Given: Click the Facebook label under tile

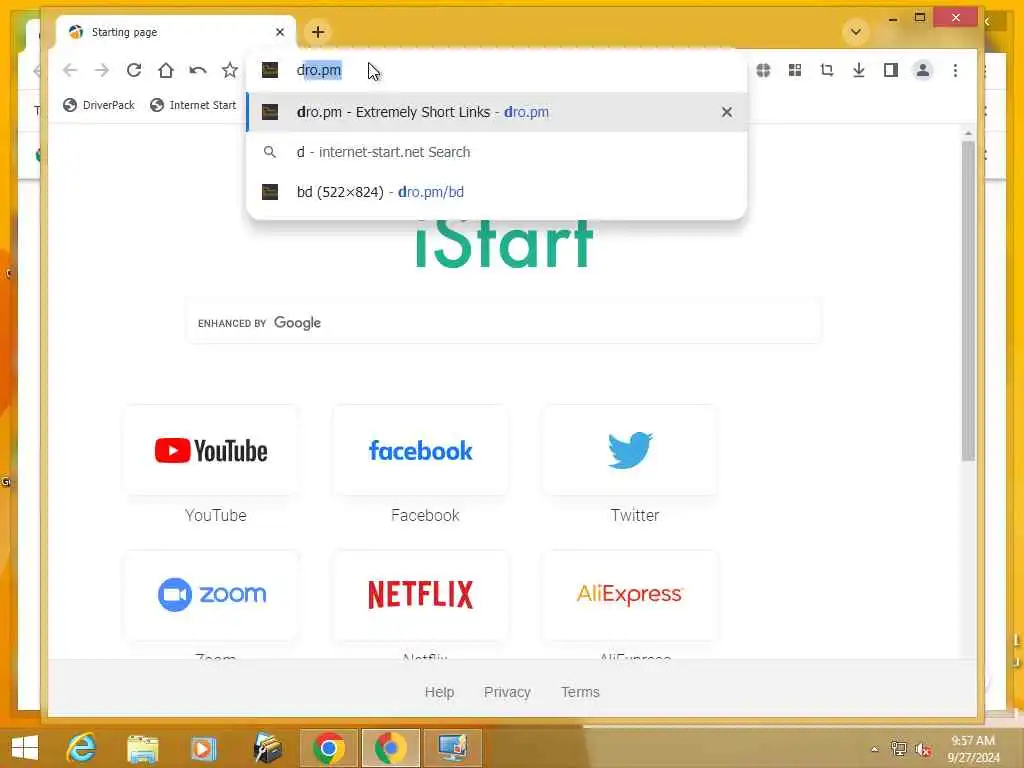Looking at the screenshot, I should pyautogui.click(x=425, y=515).
